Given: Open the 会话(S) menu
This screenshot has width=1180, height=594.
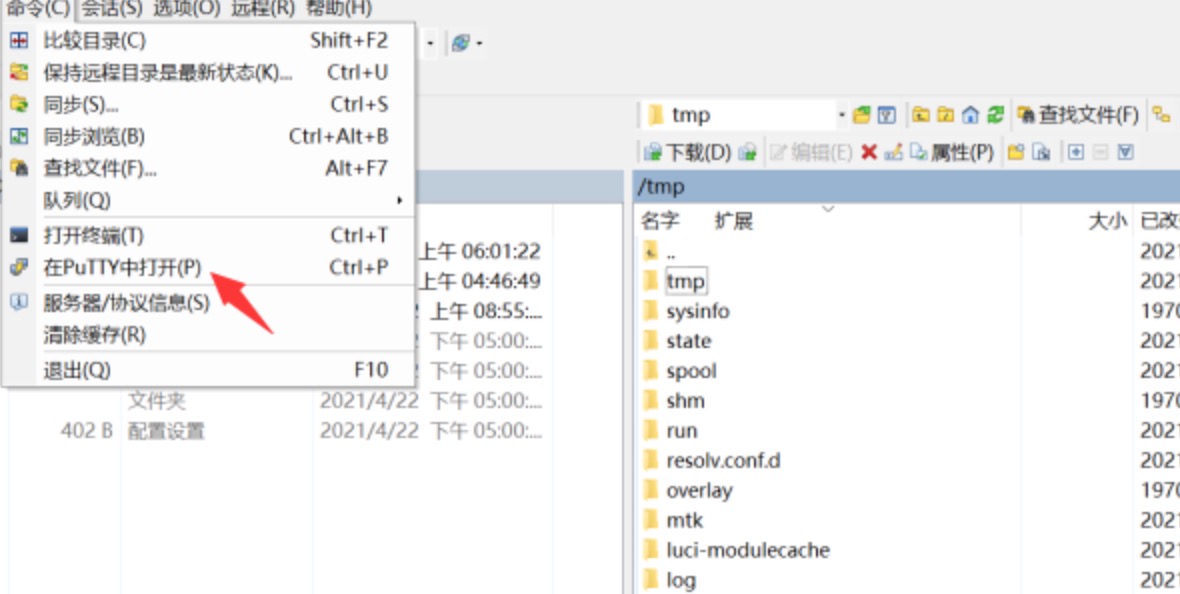Looking at the screenshot, I should 111,9.
